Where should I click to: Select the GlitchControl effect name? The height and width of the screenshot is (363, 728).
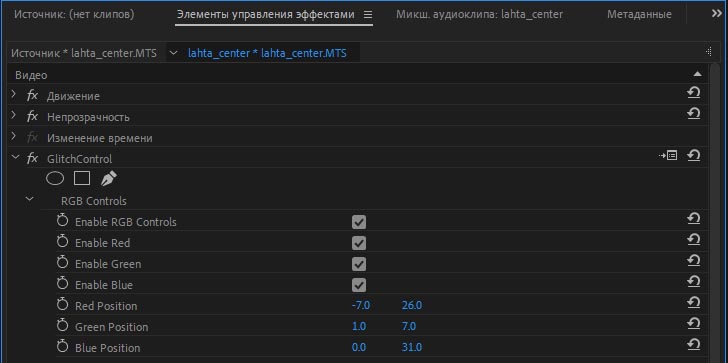79,159
